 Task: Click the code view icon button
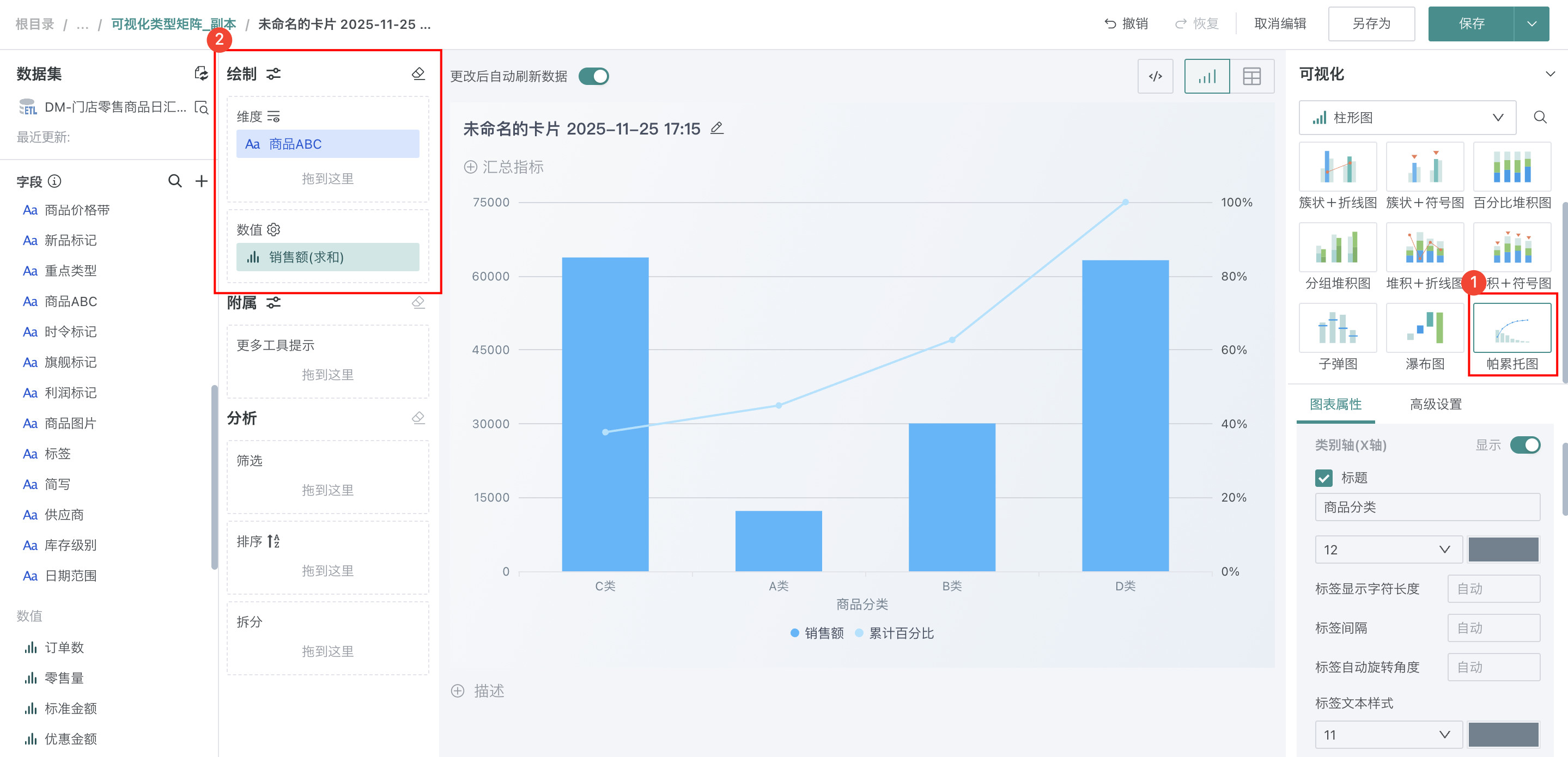click(x=1154, y=76)
